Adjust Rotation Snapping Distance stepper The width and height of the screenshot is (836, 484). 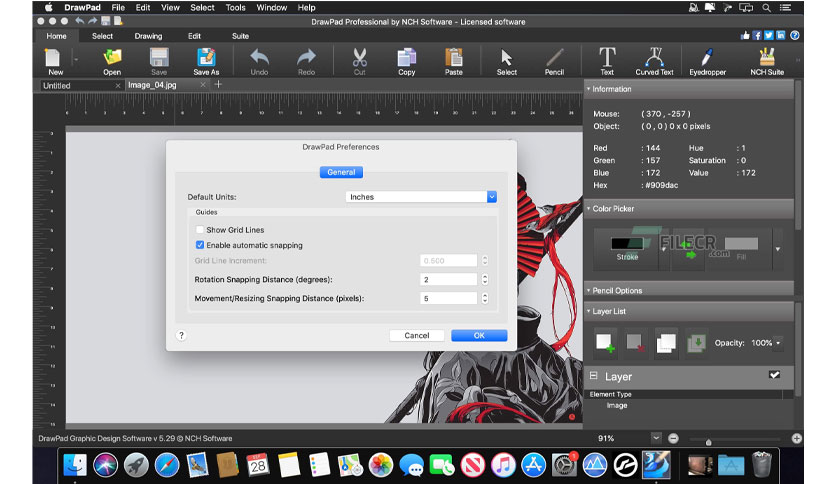[485, 279]
